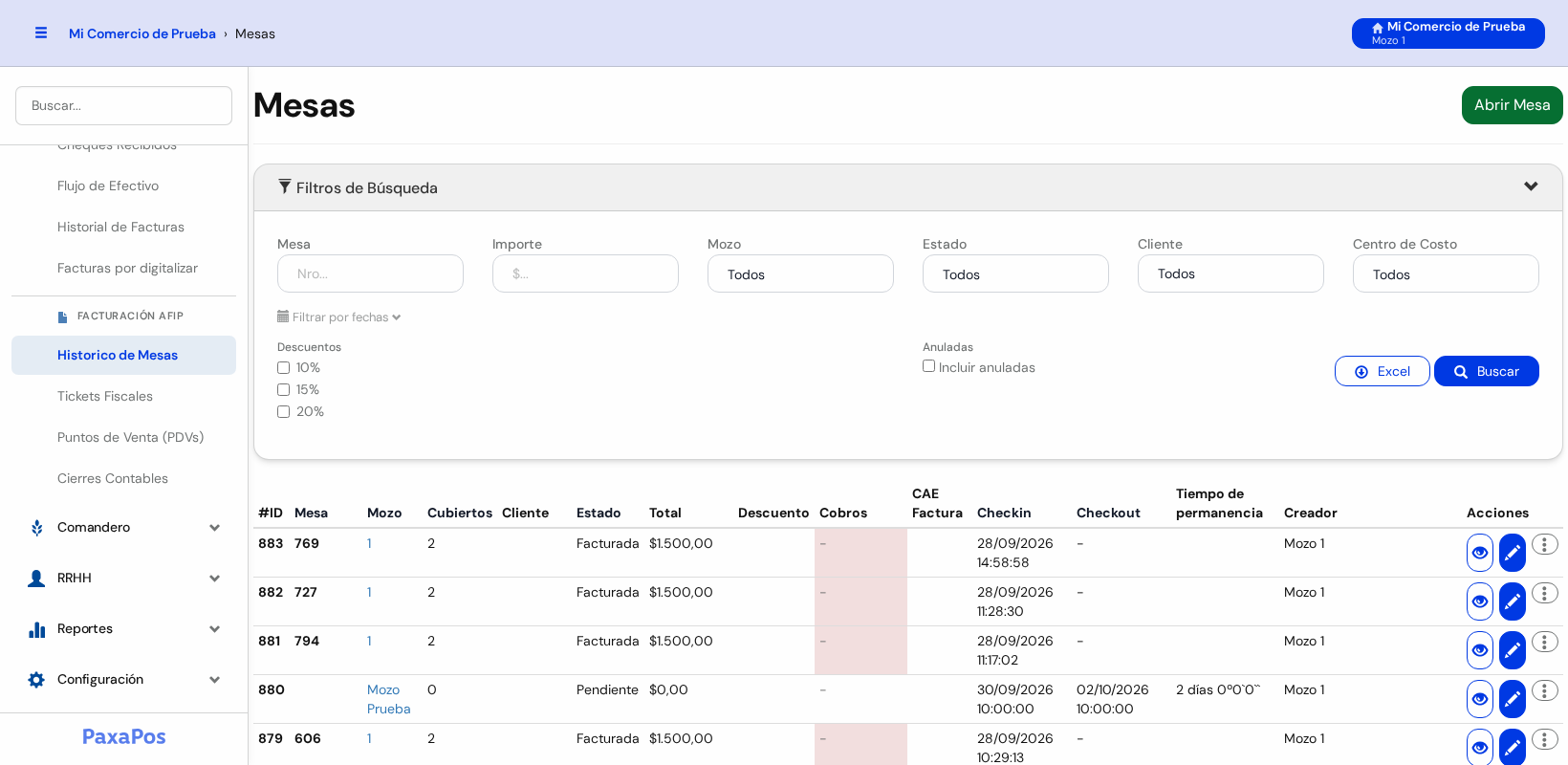Focus the Mesa number input field
The image size is (1568, 765).
370,273
